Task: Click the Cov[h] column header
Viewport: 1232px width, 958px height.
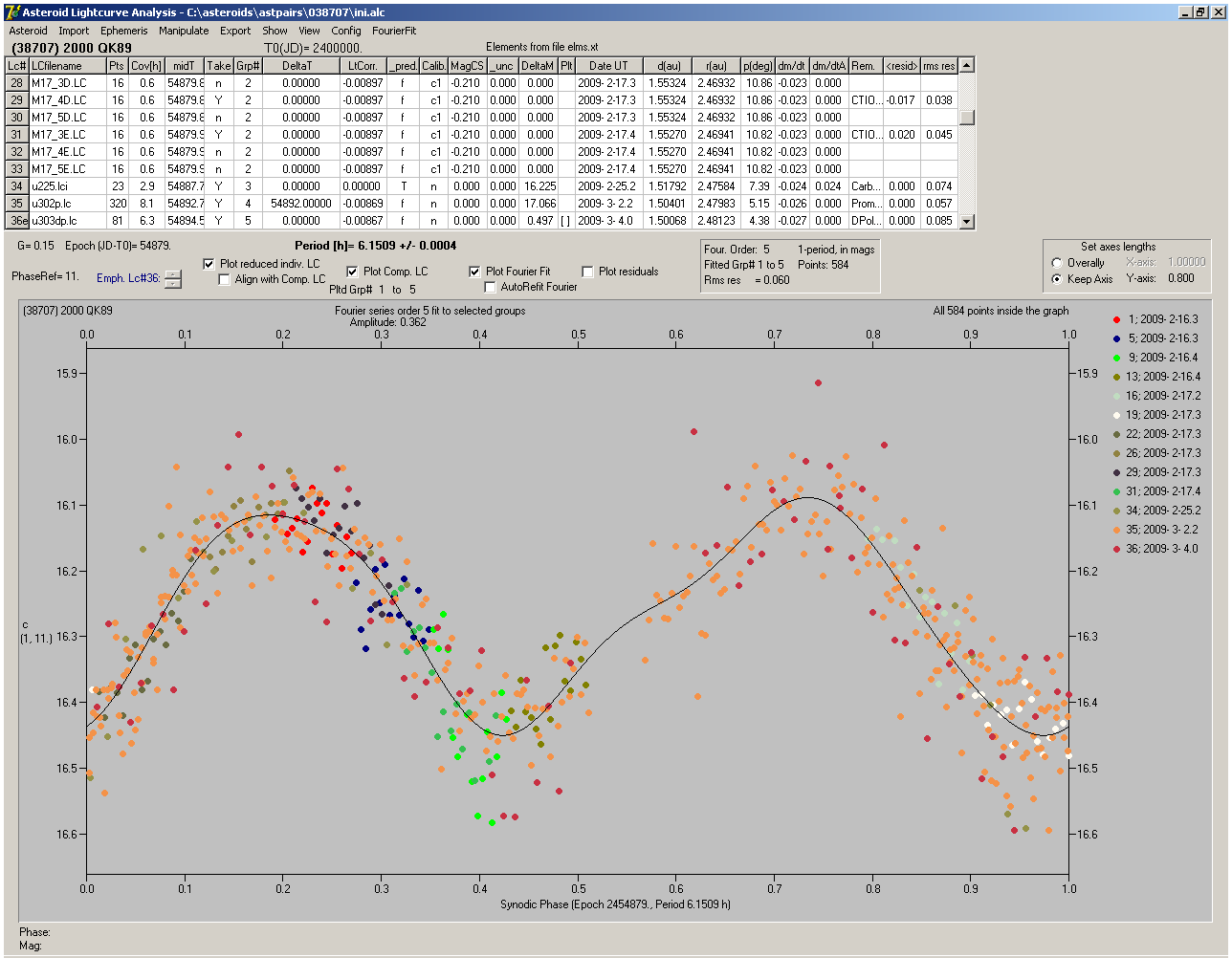Action: 146,66
